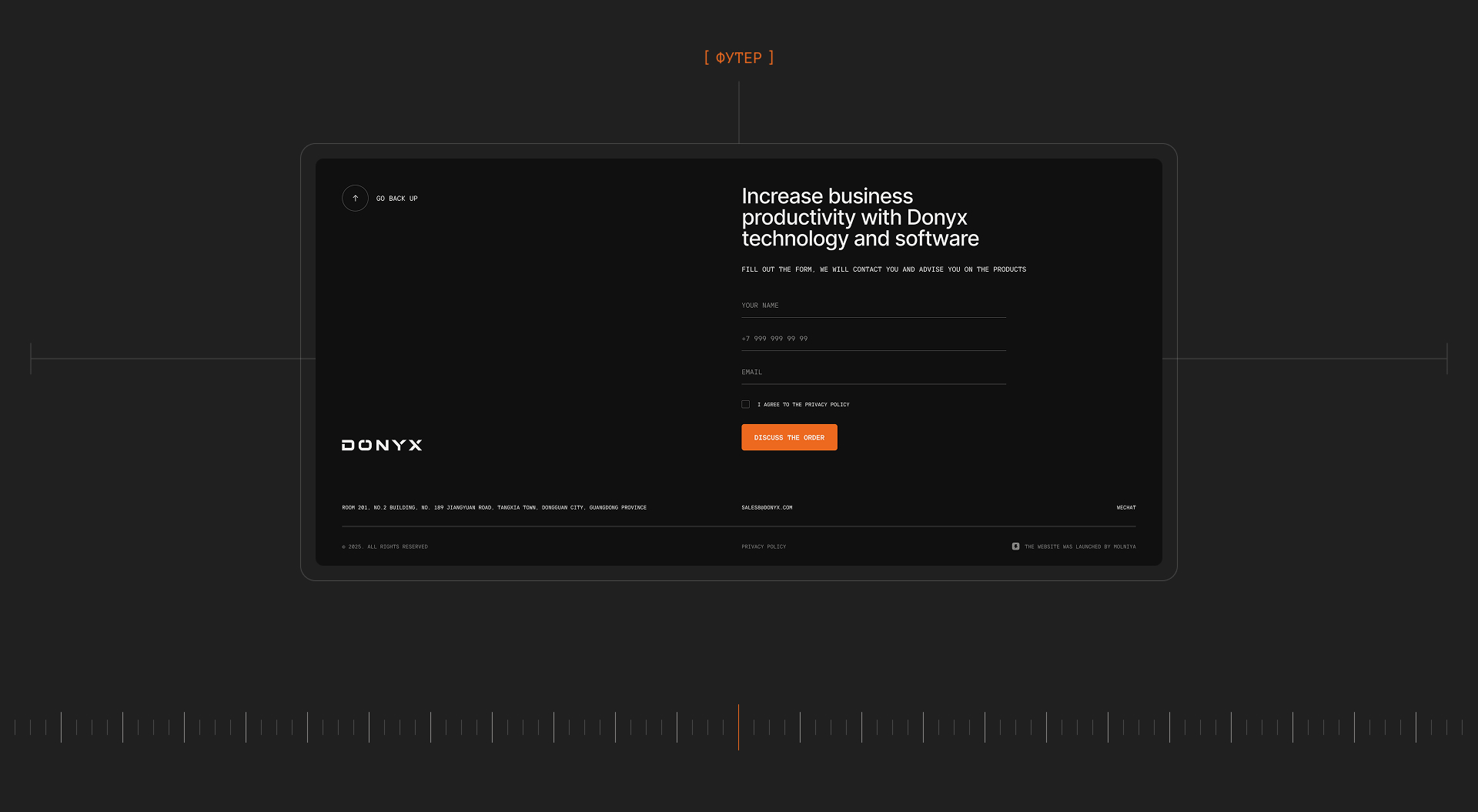Tick the privacy policy agreement checkbox
The image size is (1478, 812).
(745, 405)
